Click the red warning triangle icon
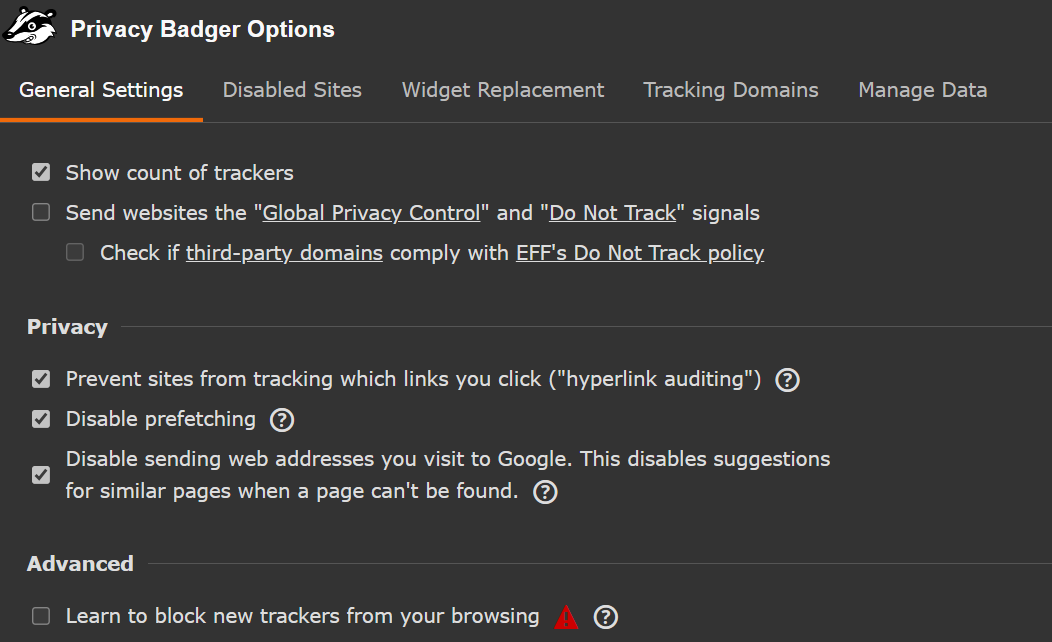1052x642 pixels. [567, 617]
